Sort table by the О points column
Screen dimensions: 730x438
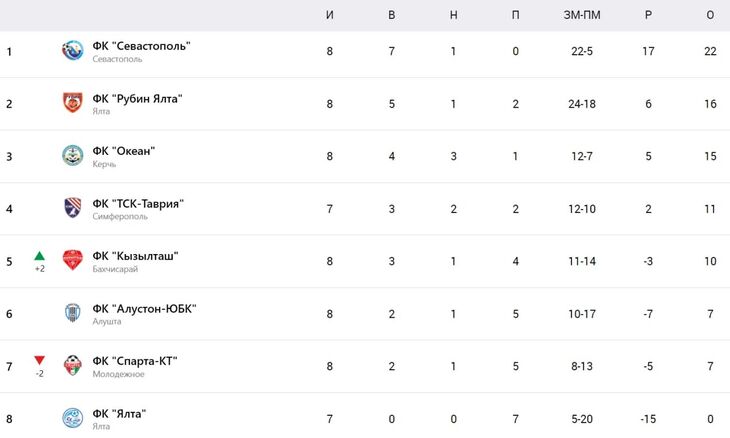click(710, 15)
